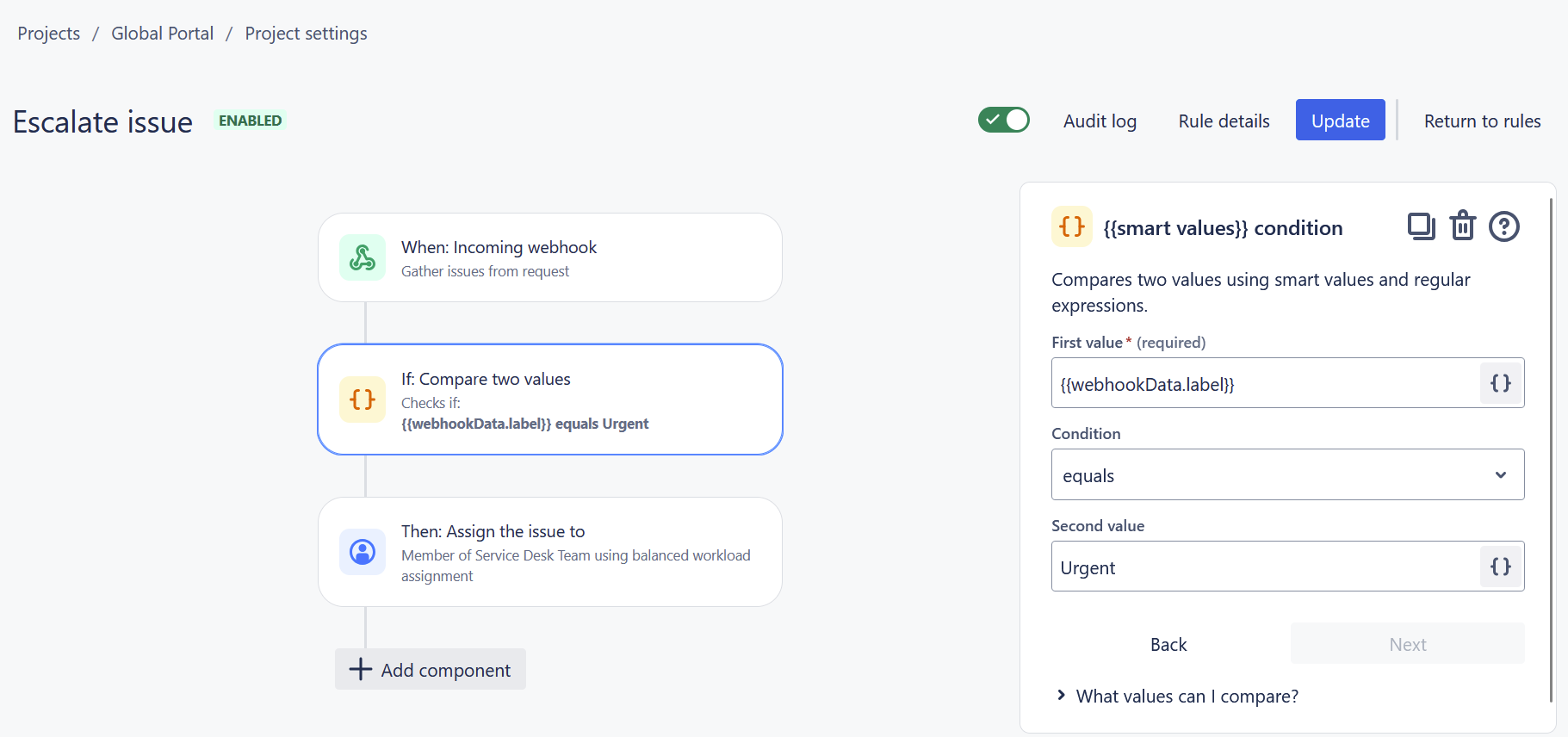Navigate back via Global Portal breadcrumb

(162, 33)
